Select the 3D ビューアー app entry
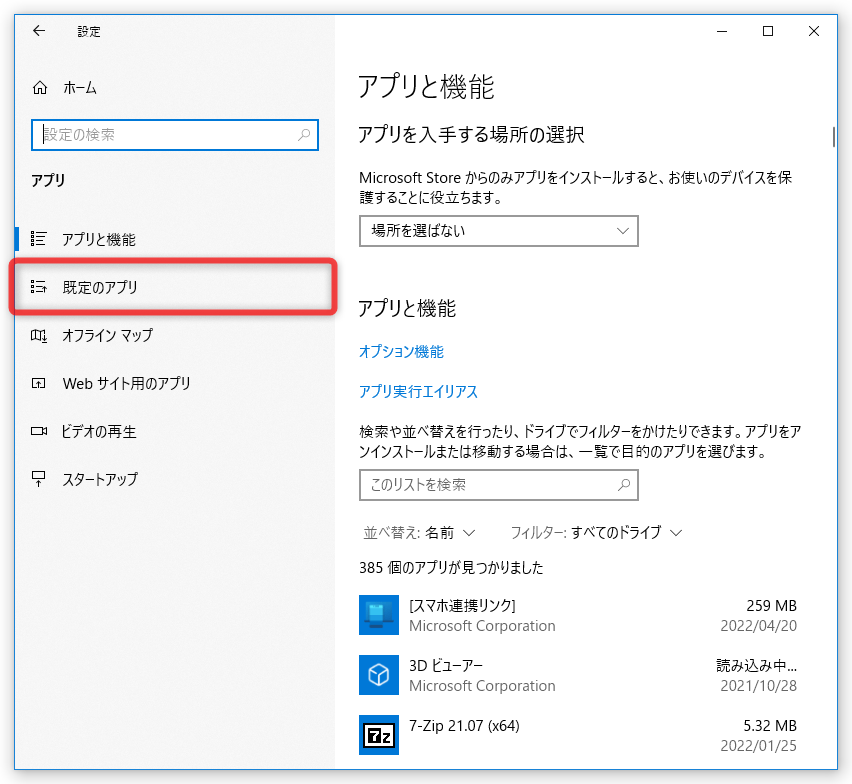This screenshot has width=852, height=784. [x=578, y=675]
